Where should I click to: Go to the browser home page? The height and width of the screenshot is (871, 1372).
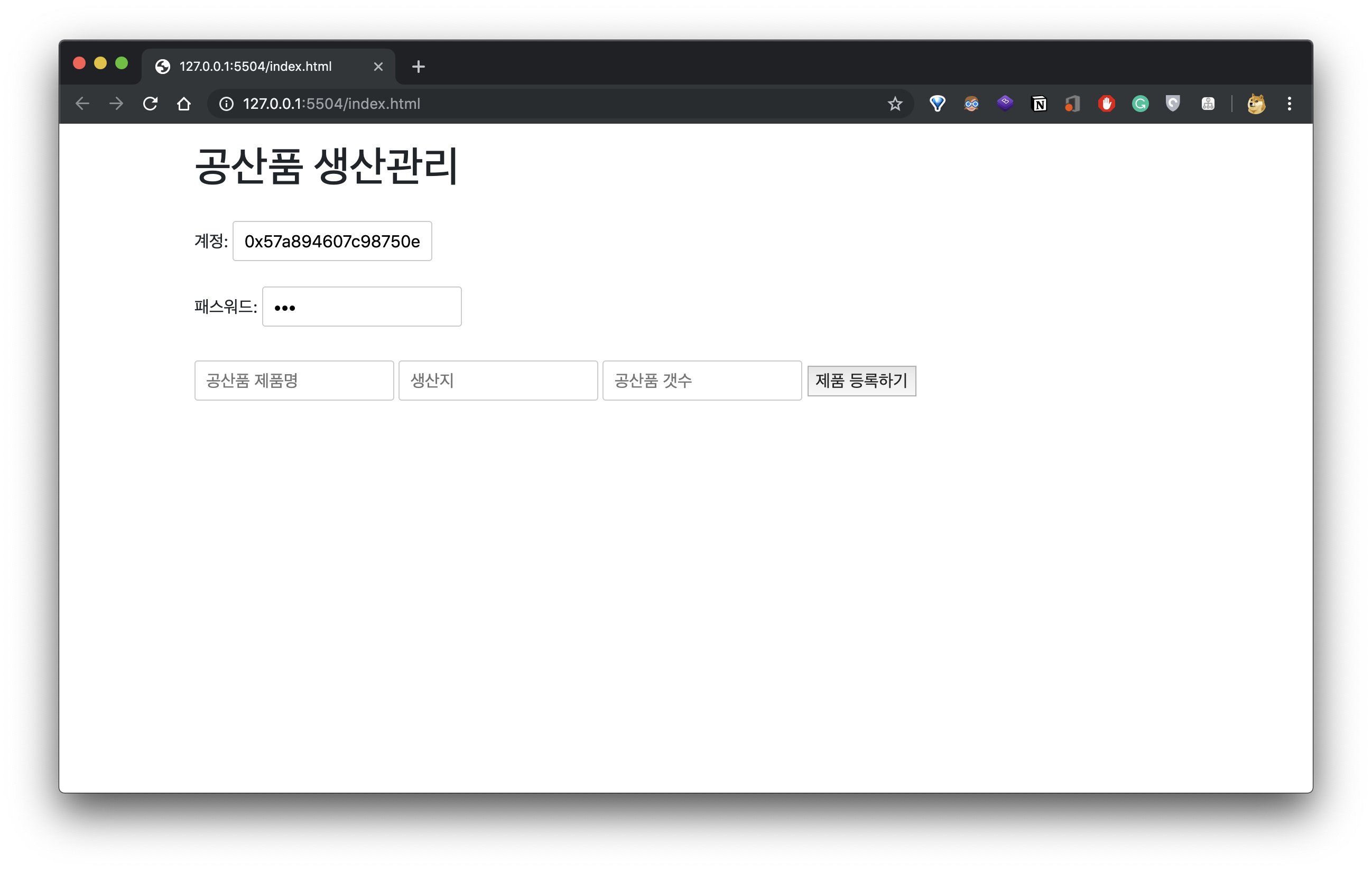click(x=183, y=104)
